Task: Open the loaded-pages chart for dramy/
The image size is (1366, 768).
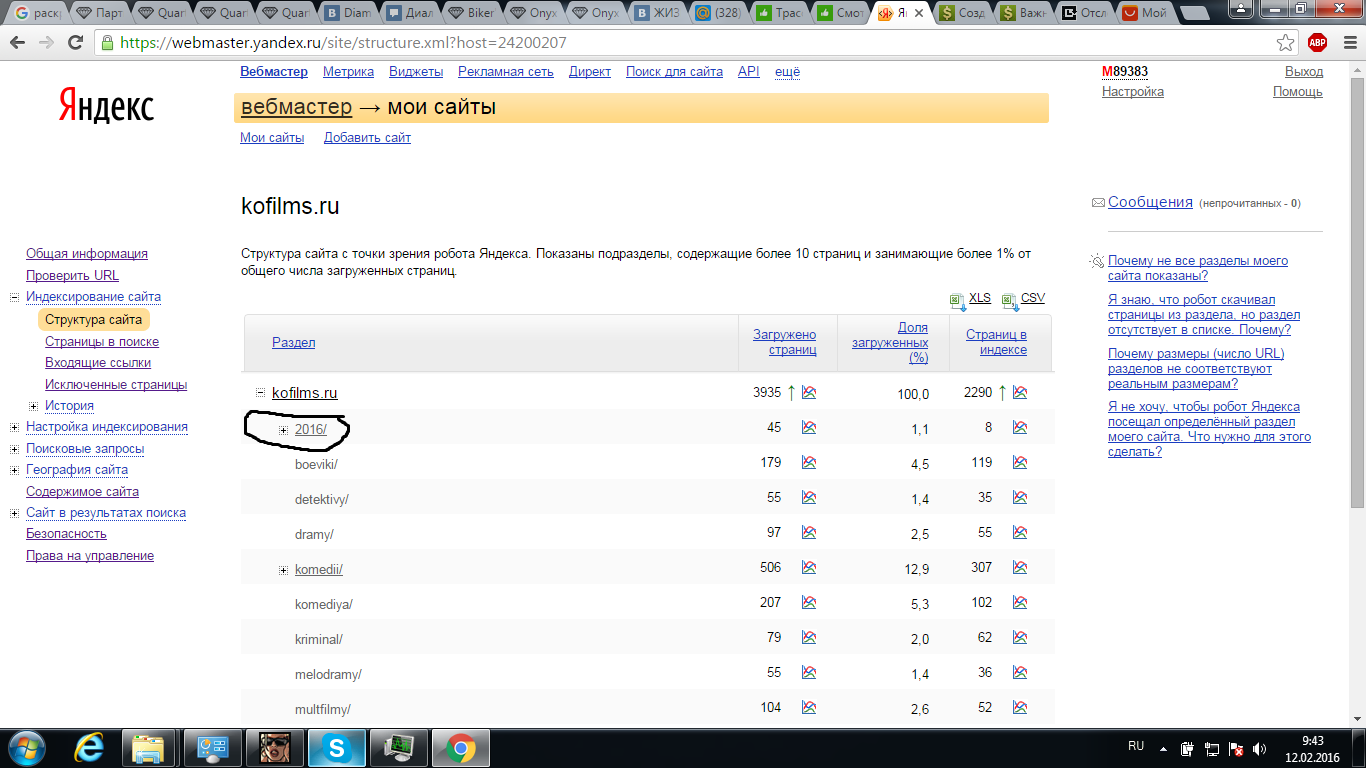Action: tap(809, 533)
